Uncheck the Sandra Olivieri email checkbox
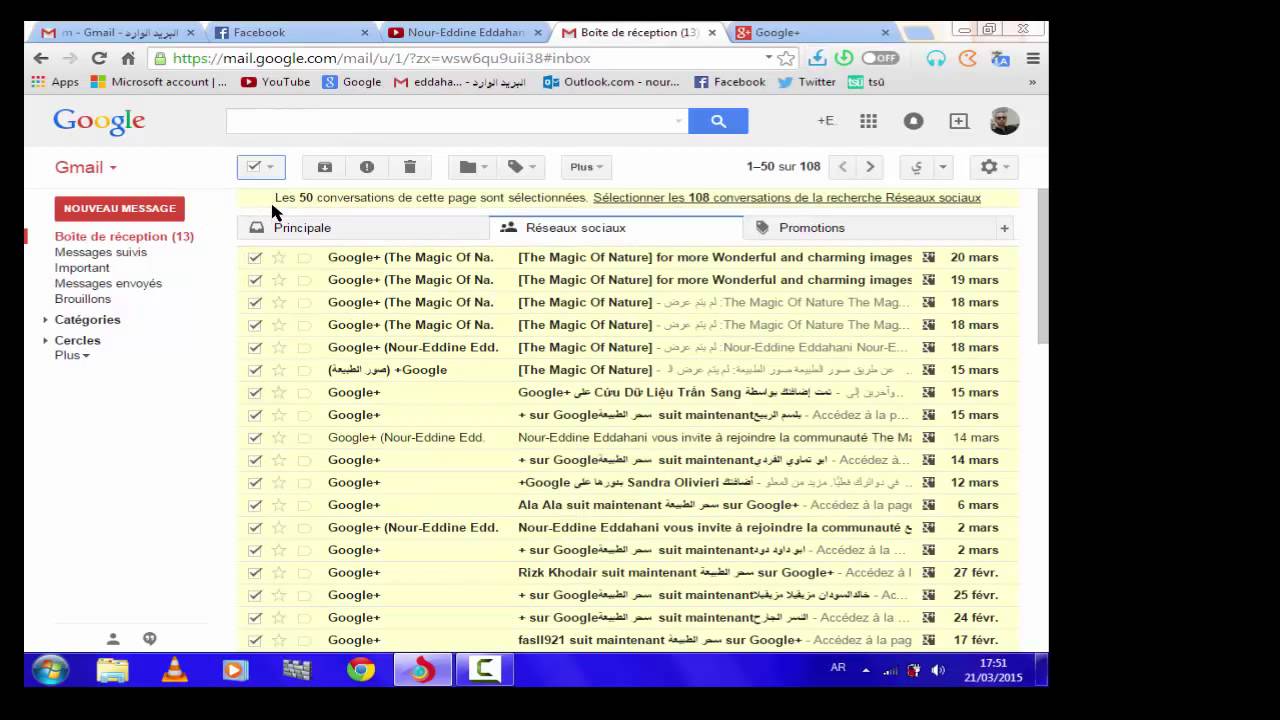The height and width of the screenshot is (720, 1280). 255,482
